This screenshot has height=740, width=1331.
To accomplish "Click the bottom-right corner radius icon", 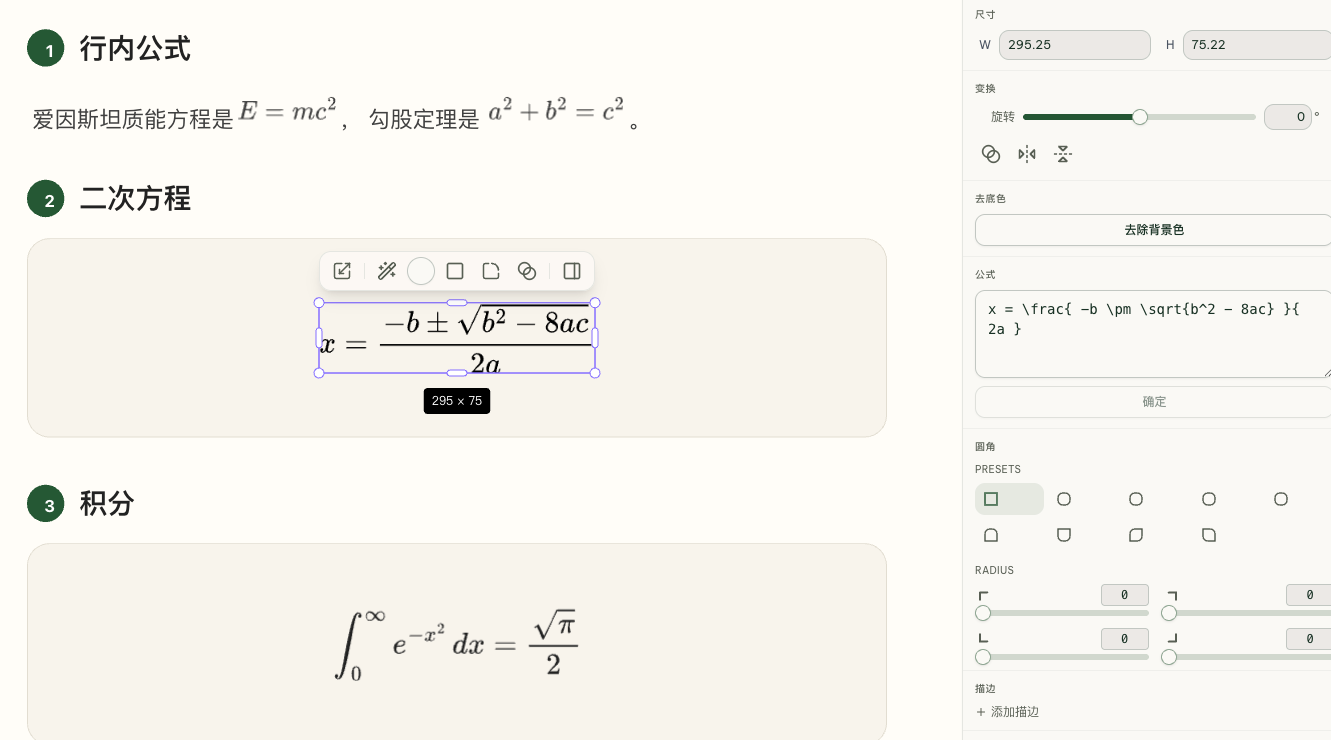I will point(1172,638).
